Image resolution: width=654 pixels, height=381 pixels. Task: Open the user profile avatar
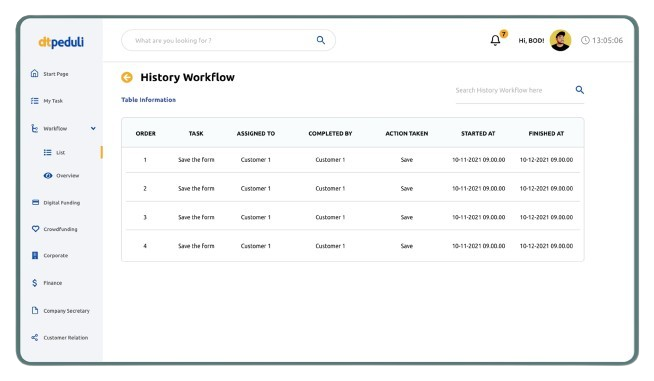[560, 40]
